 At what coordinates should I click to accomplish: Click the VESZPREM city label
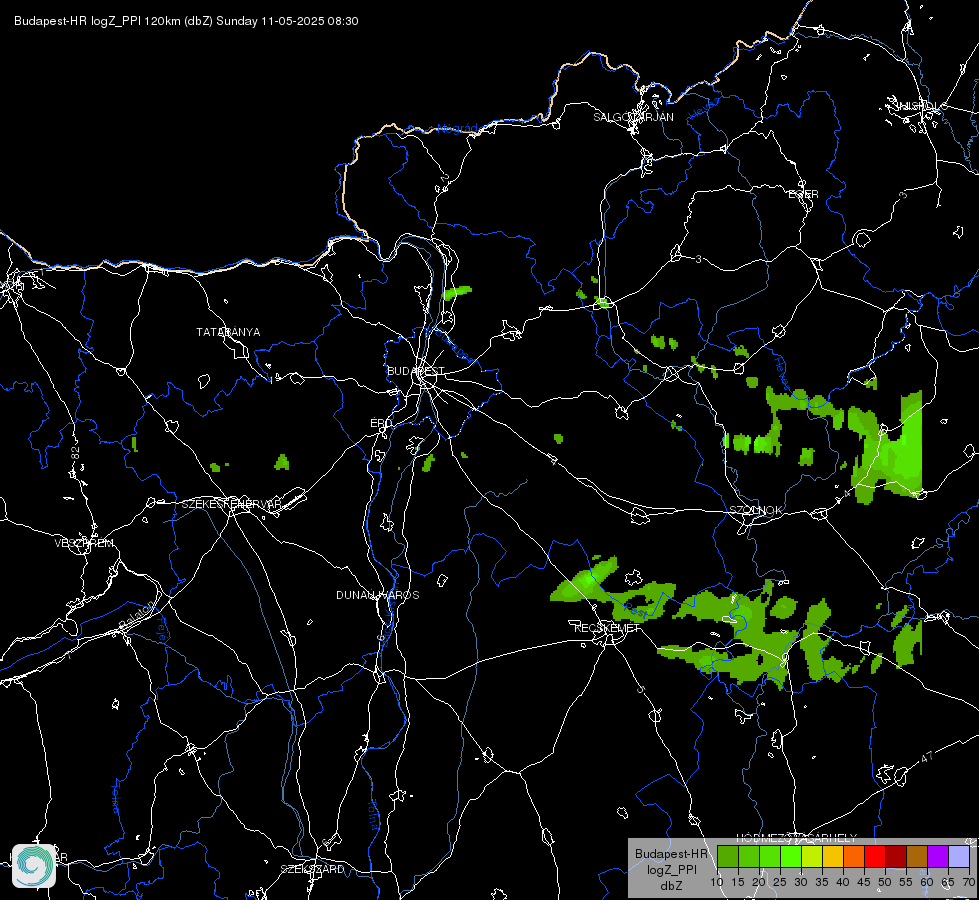[84, 543]
